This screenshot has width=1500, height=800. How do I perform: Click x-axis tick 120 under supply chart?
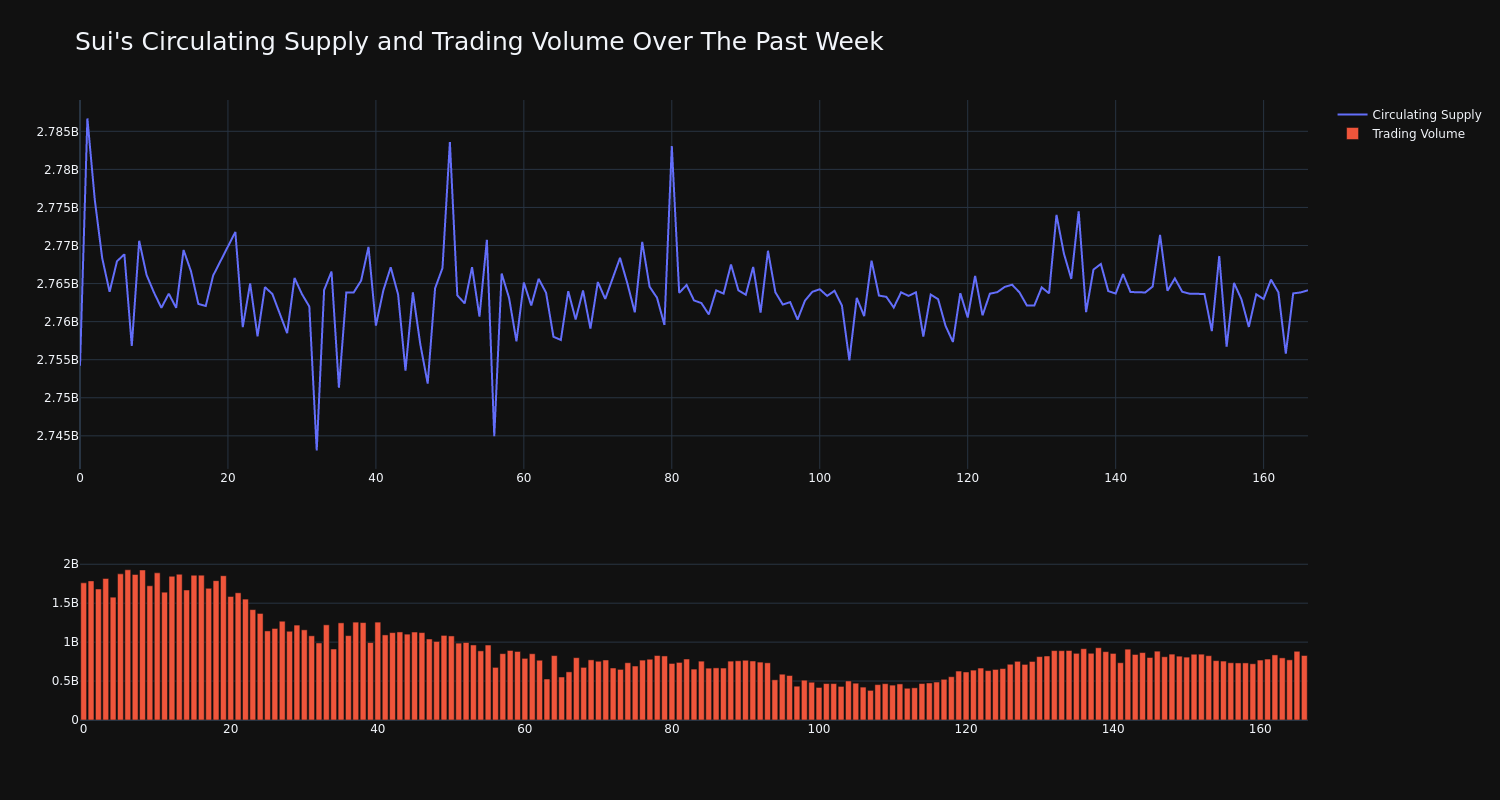[x=968, y=478]
